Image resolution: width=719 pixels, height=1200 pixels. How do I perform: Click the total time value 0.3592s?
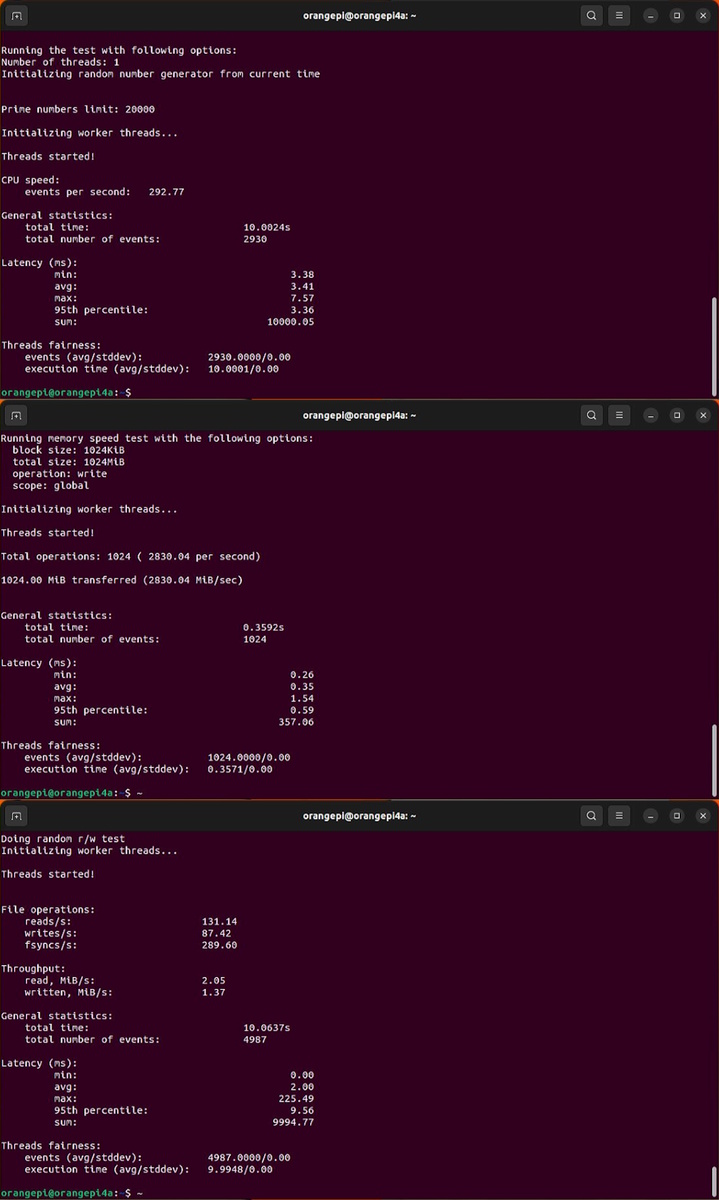[x=264, y=627]
